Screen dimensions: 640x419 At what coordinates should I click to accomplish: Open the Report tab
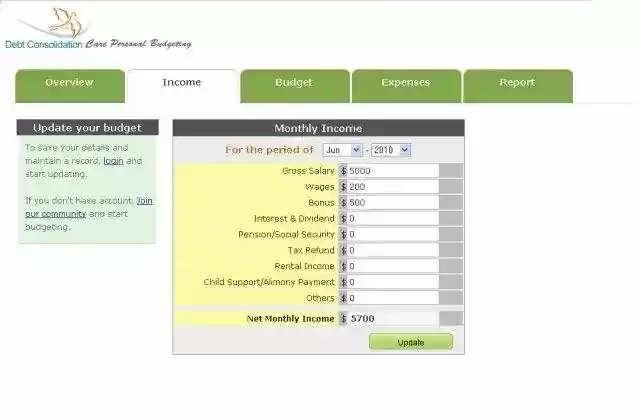518,86
